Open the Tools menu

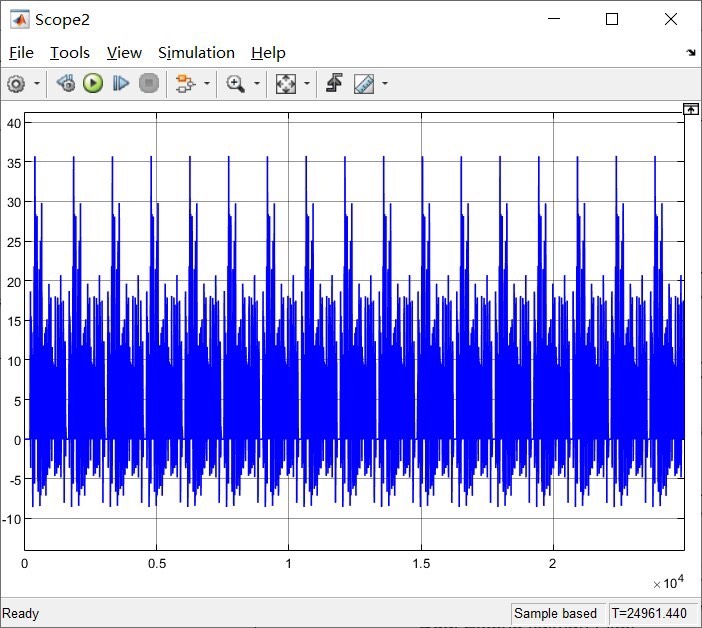70,53
